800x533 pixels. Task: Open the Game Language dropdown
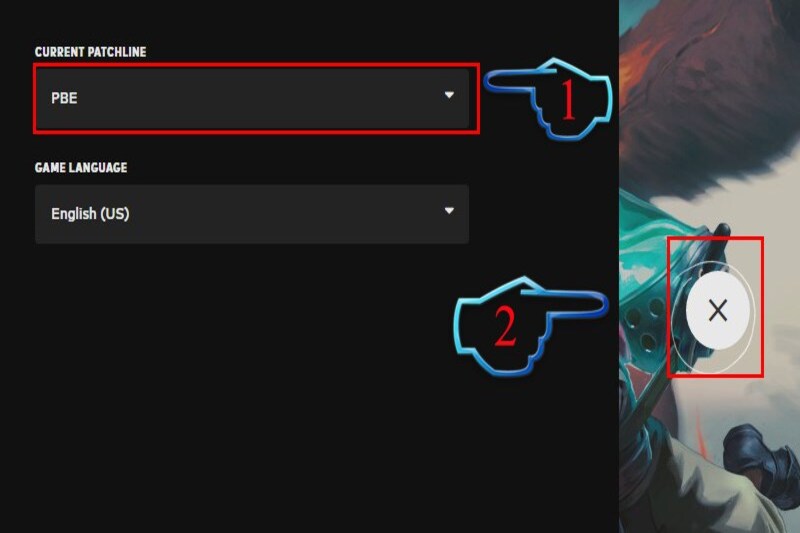252,214
